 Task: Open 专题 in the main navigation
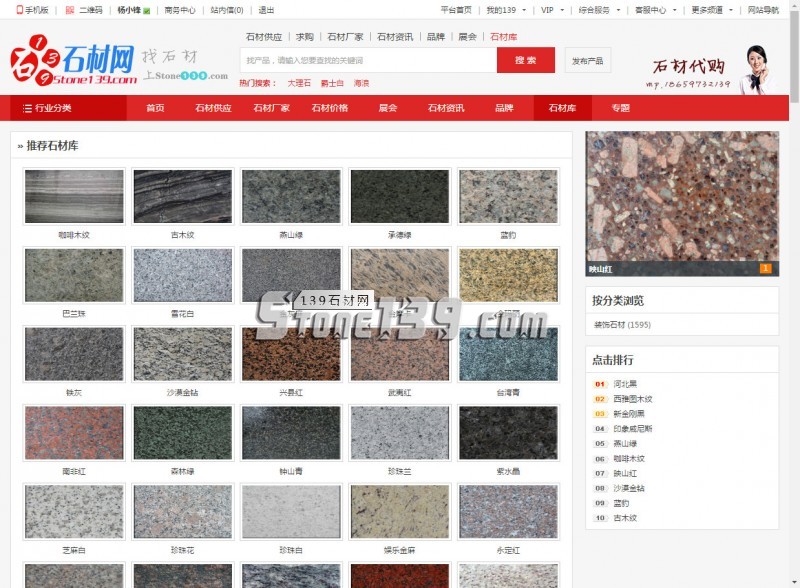[621, 108]
